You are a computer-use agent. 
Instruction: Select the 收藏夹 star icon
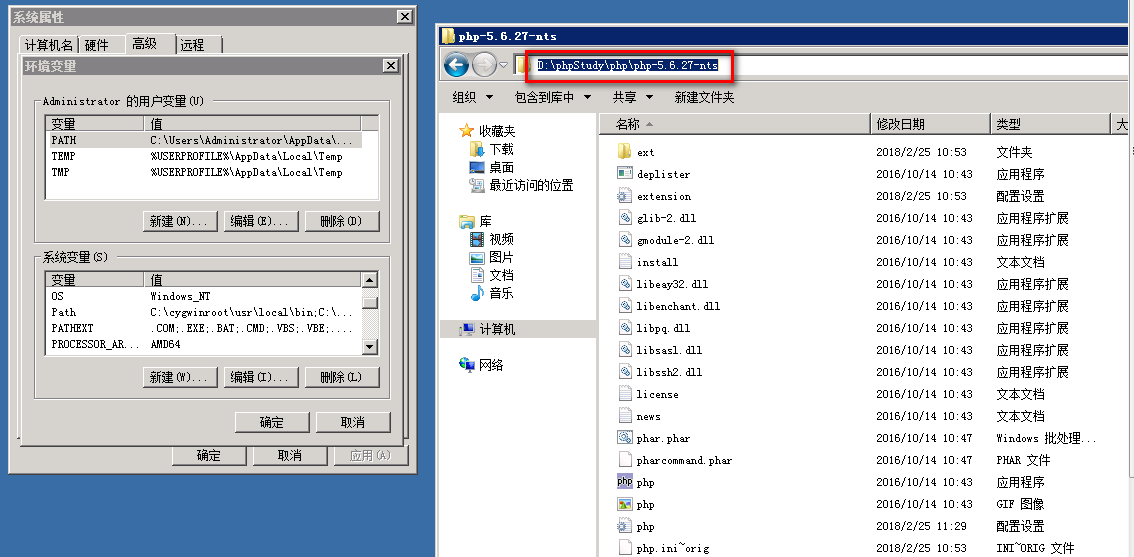466,131
